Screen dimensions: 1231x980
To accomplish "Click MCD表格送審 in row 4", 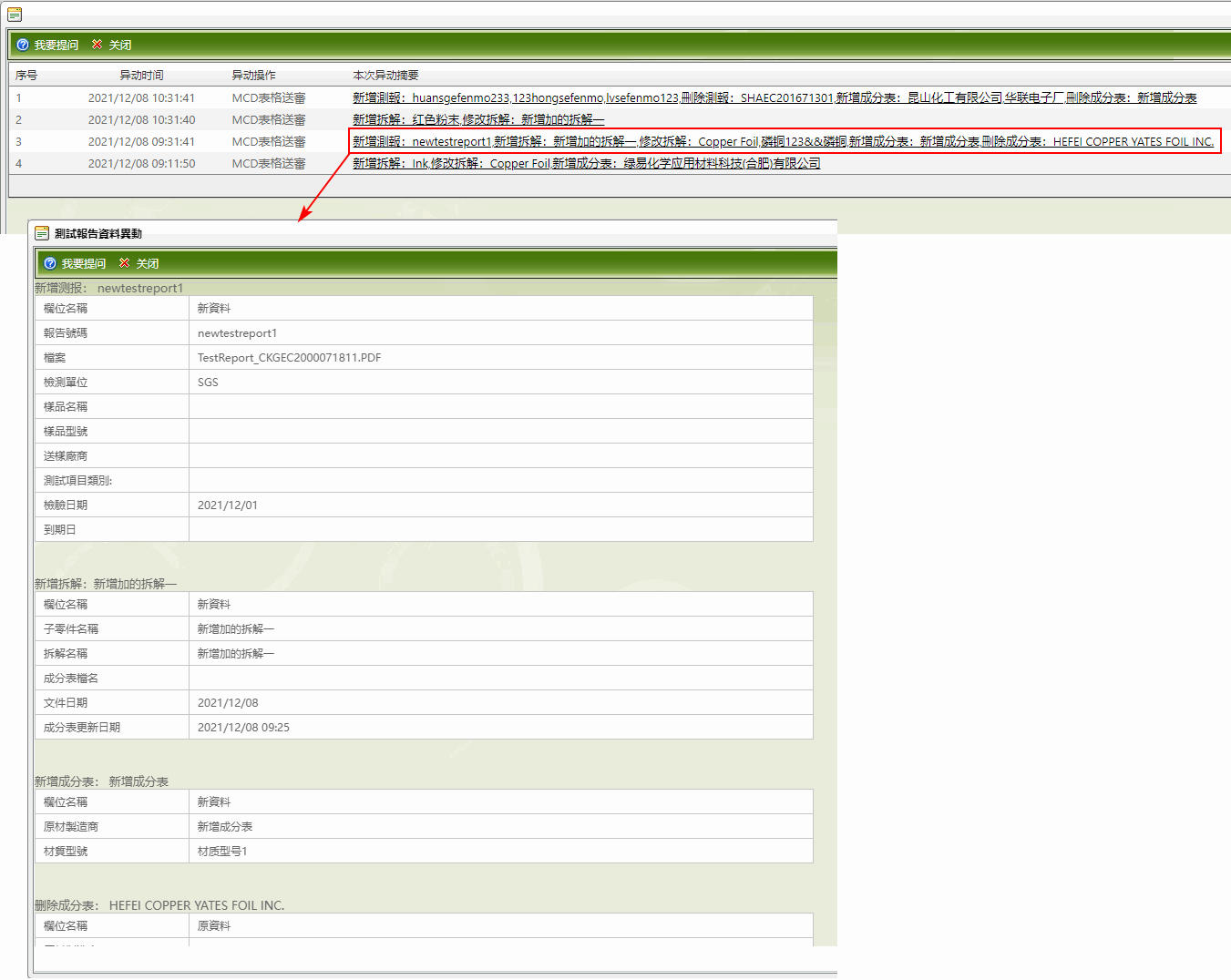I will coord(269,163).
